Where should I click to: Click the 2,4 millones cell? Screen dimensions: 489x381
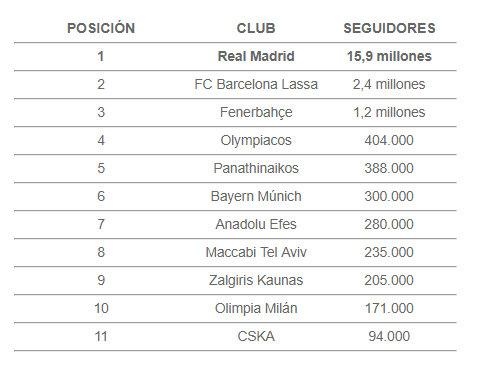pyautogui.click(x=389, y=84)
